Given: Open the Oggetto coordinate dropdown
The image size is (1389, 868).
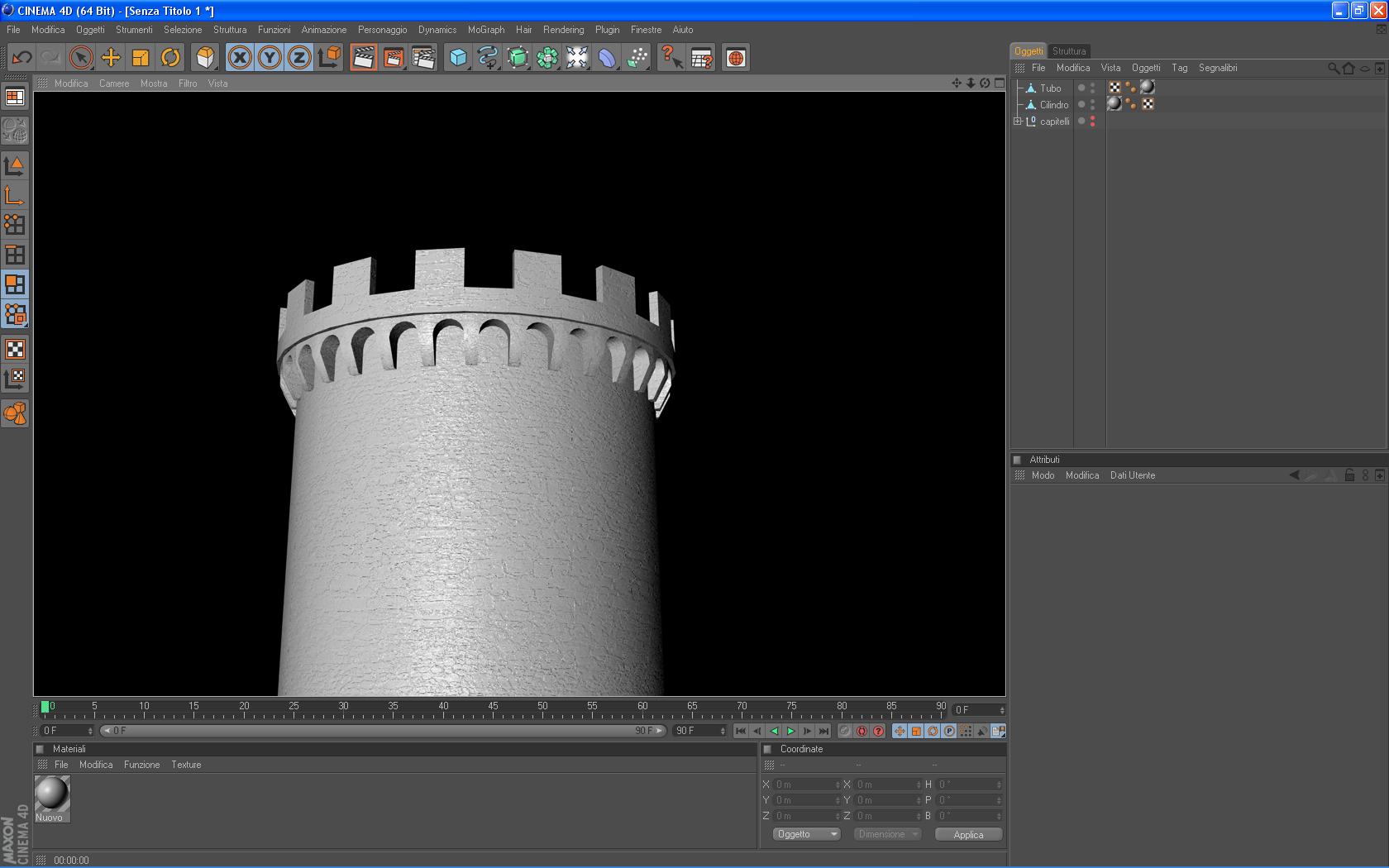Looking at the screenshot, I should pos(806,834).
